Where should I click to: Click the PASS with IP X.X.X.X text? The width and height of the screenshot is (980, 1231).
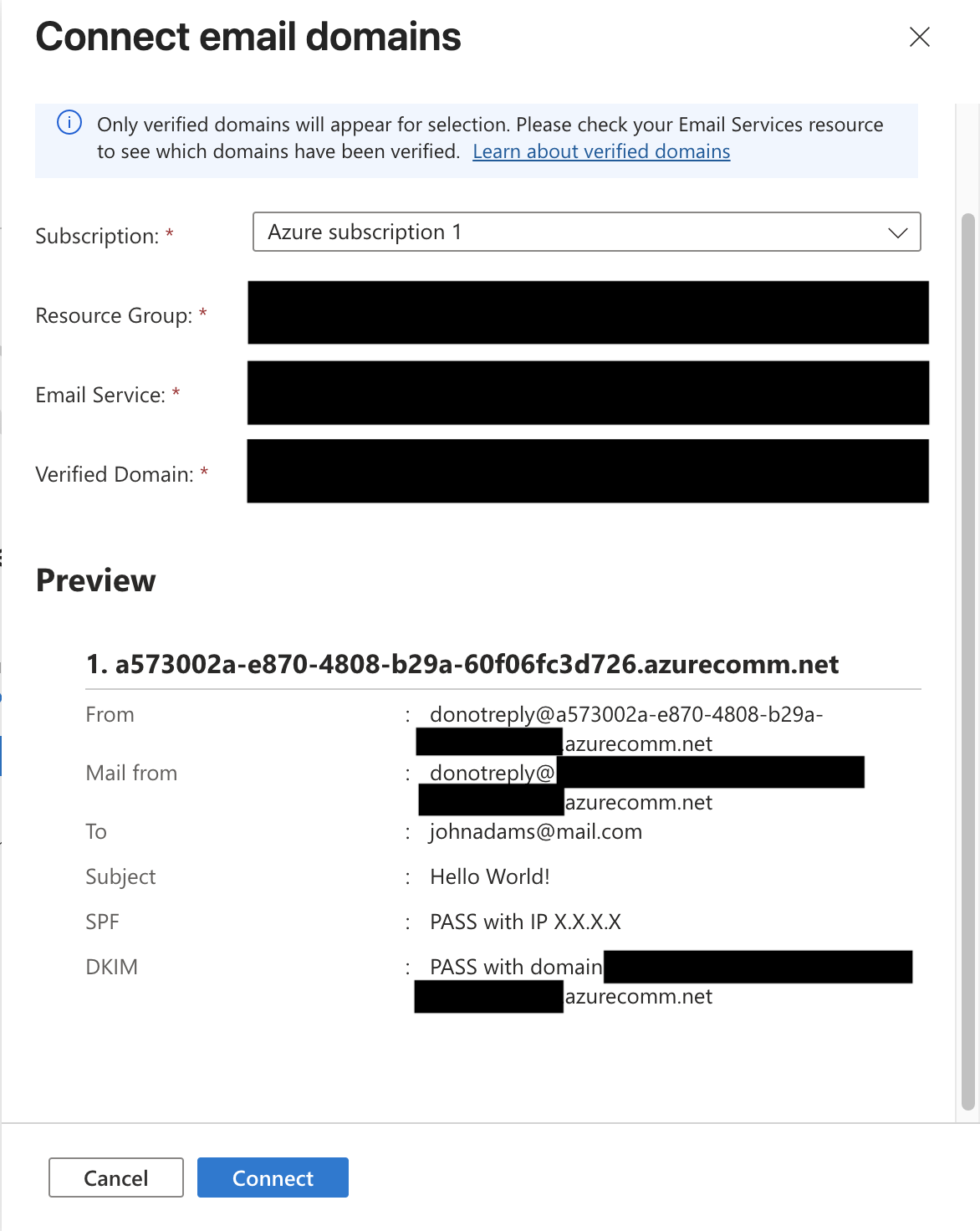click(525, 922)
